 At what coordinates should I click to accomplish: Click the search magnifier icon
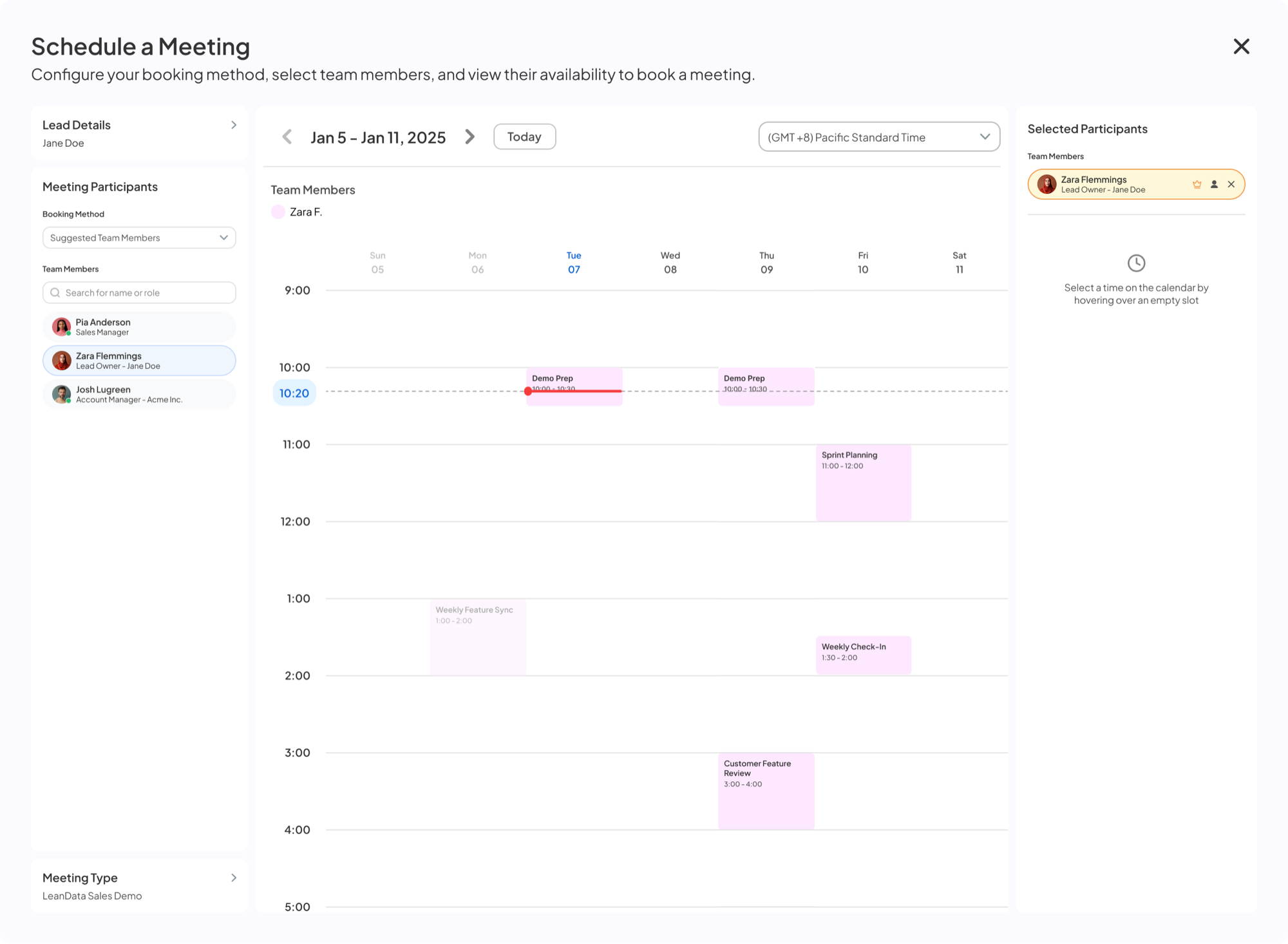[x=55, y=292]
